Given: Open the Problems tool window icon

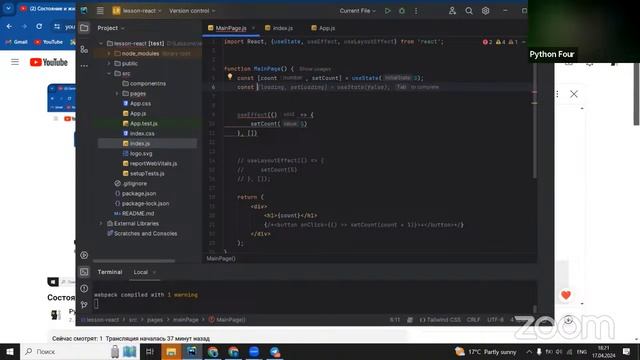Looking at the screenshot, I should click(84, 289).
